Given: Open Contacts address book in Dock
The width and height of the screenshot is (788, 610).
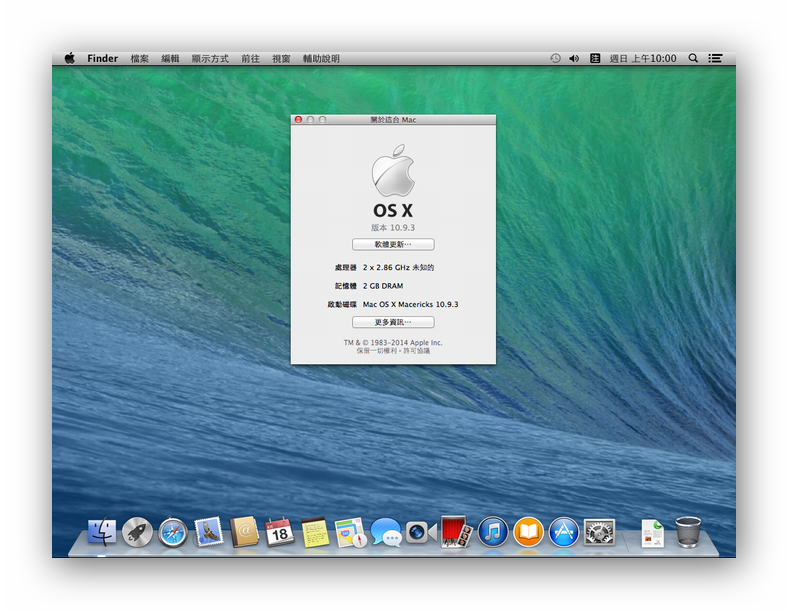Looking at the screenshot, I should [244, 532].
